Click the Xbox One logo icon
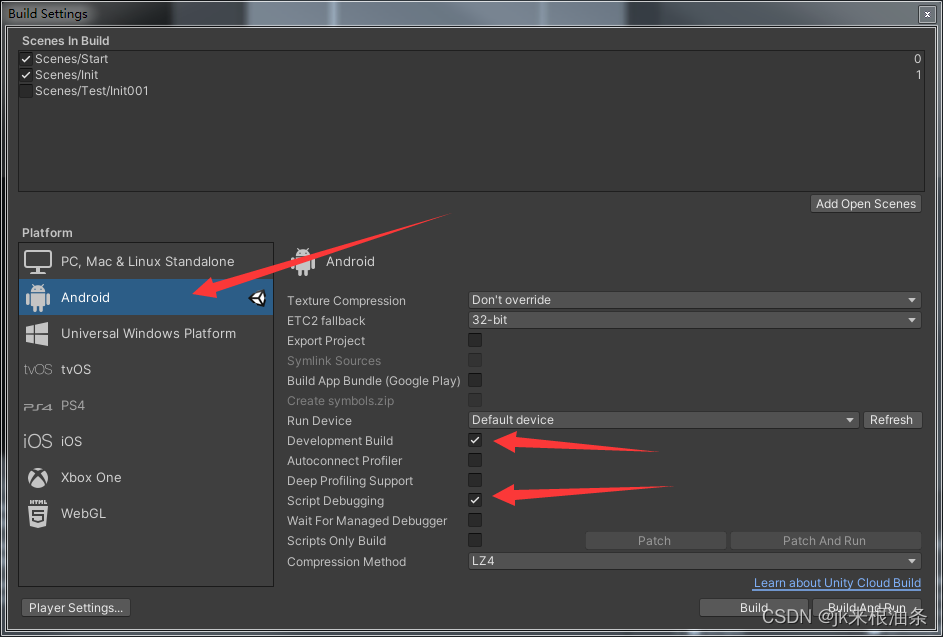 click(37, 478)
